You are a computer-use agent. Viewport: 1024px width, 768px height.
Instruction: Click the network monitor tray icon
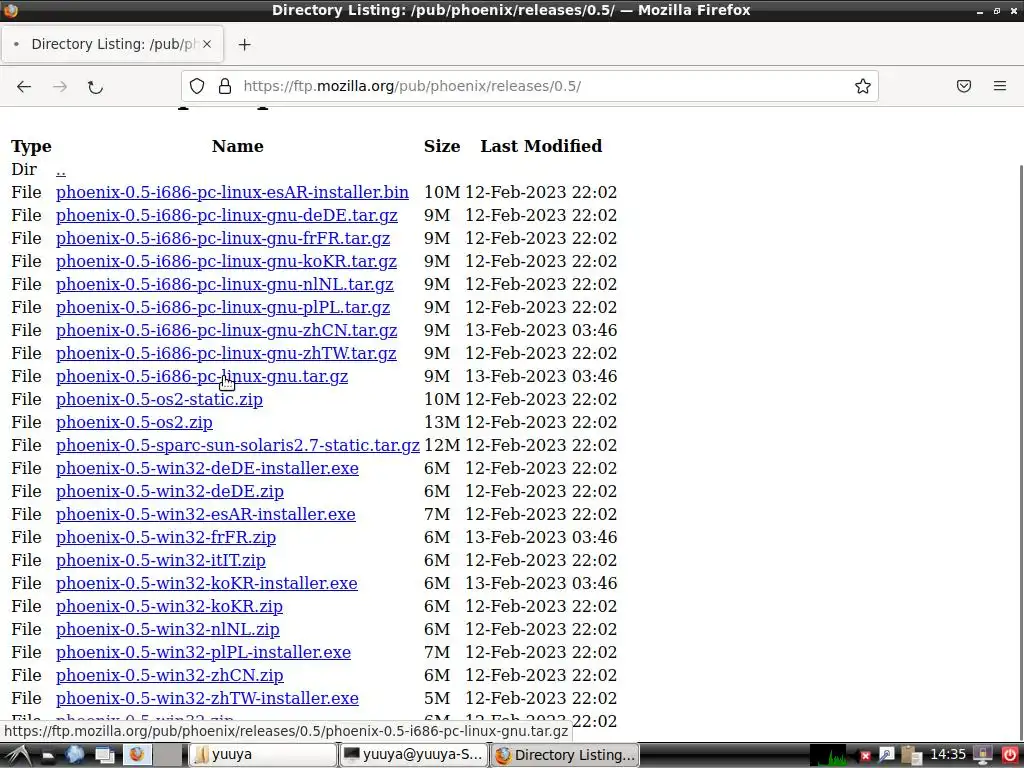coord(982,756)
